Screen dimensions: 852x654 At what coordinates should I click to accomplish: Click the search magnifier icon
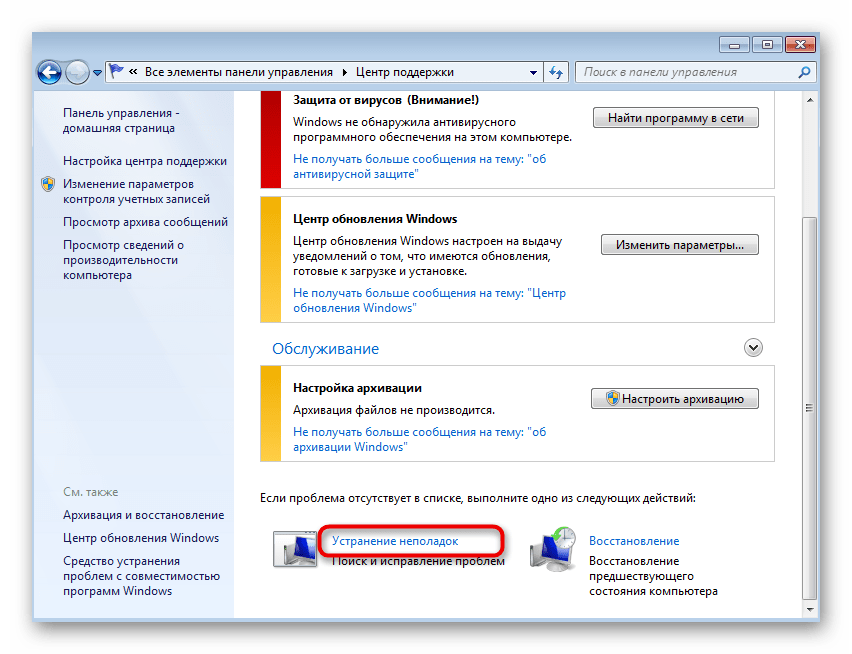point(802,72)
